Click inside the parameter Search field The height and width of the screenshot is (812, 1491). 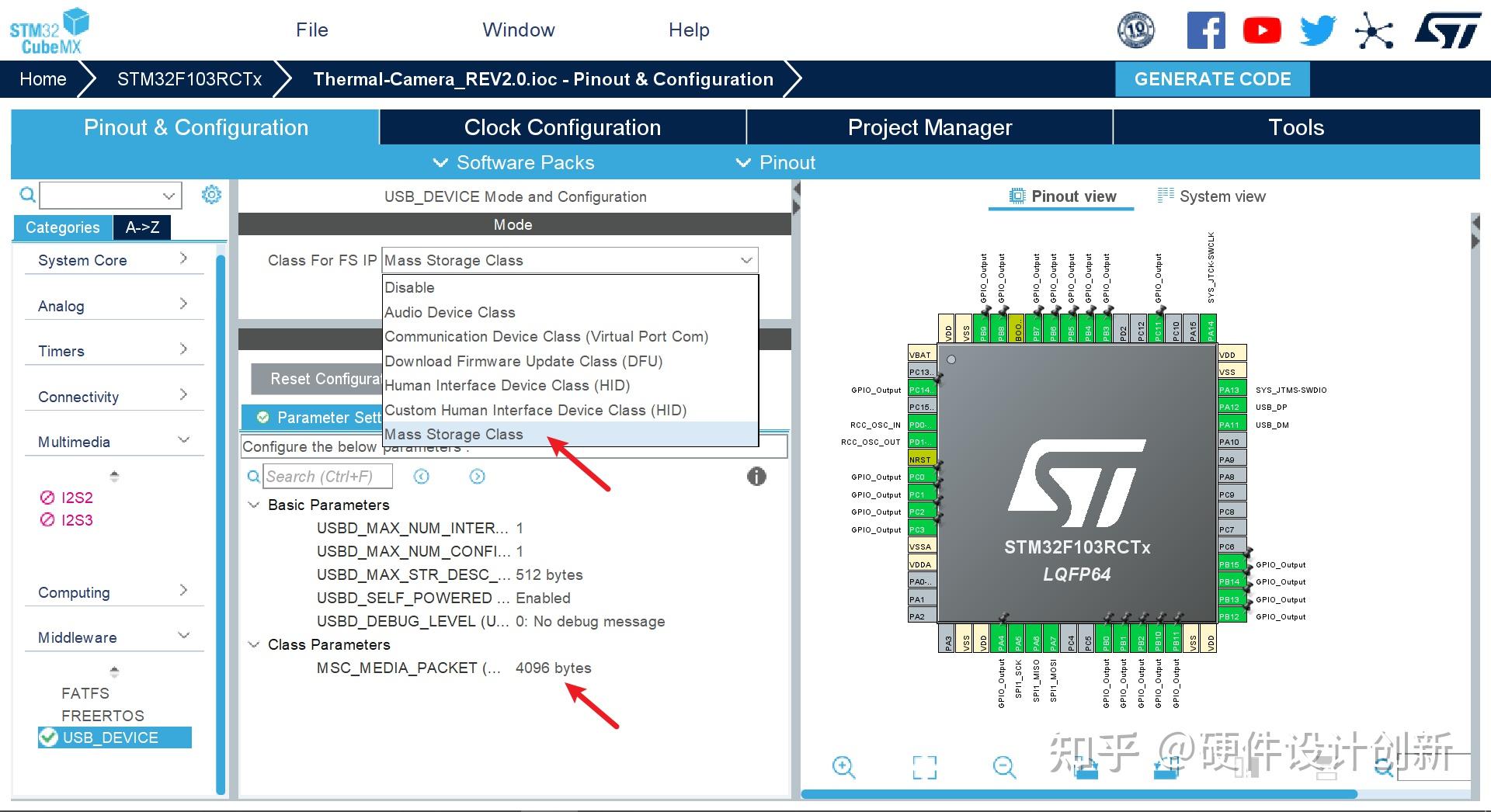(328, 476)
